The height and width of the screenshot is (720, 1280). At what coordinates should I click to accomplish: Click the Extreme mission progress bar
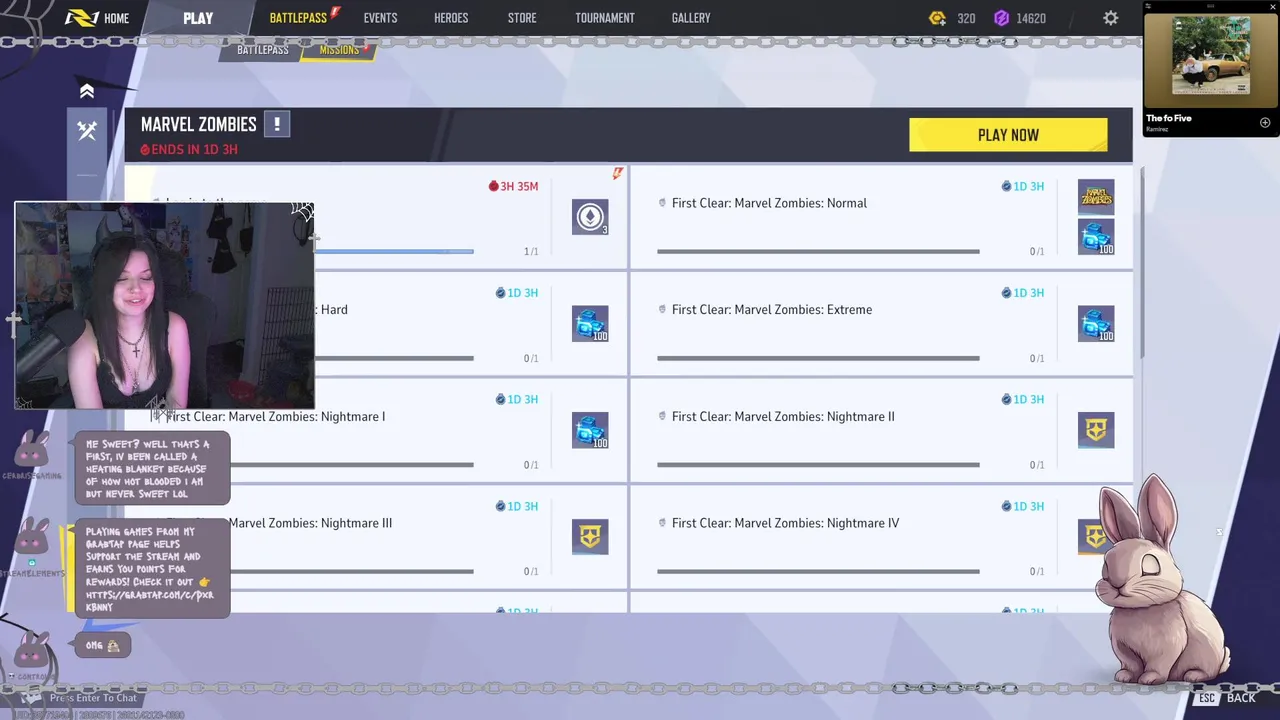click(x=818, y=358)
